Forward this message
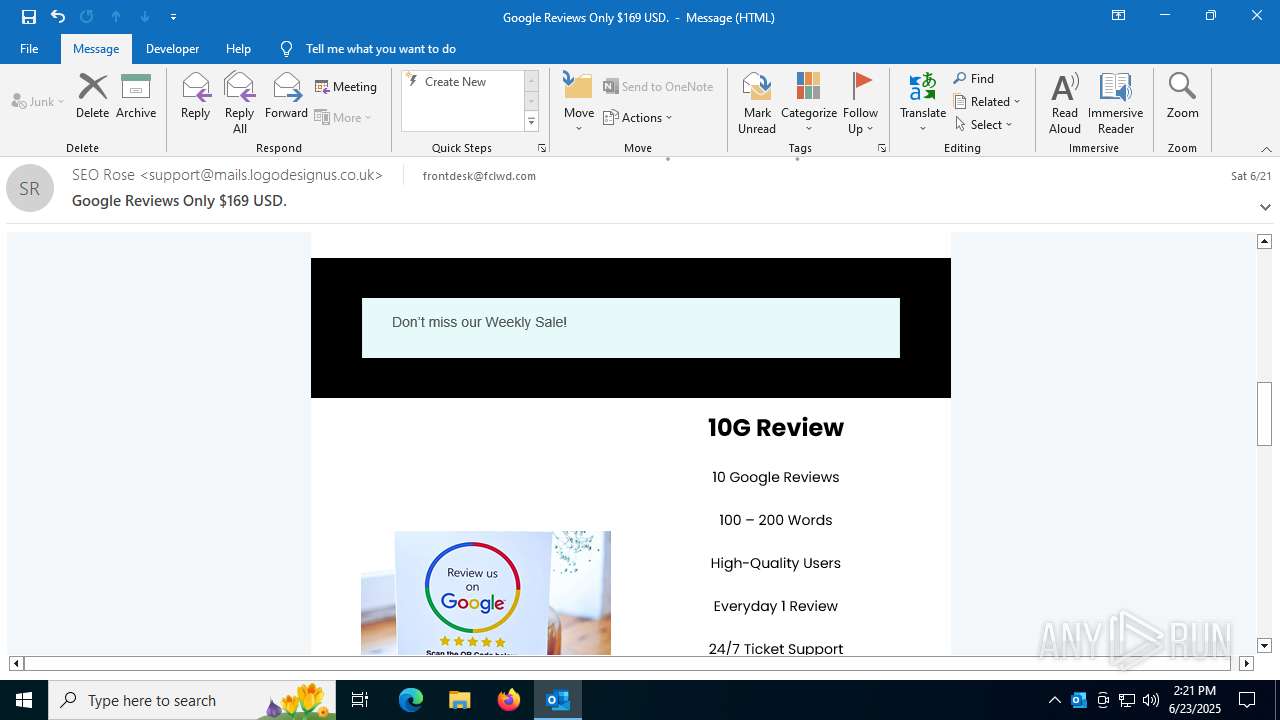 [286, 96]
